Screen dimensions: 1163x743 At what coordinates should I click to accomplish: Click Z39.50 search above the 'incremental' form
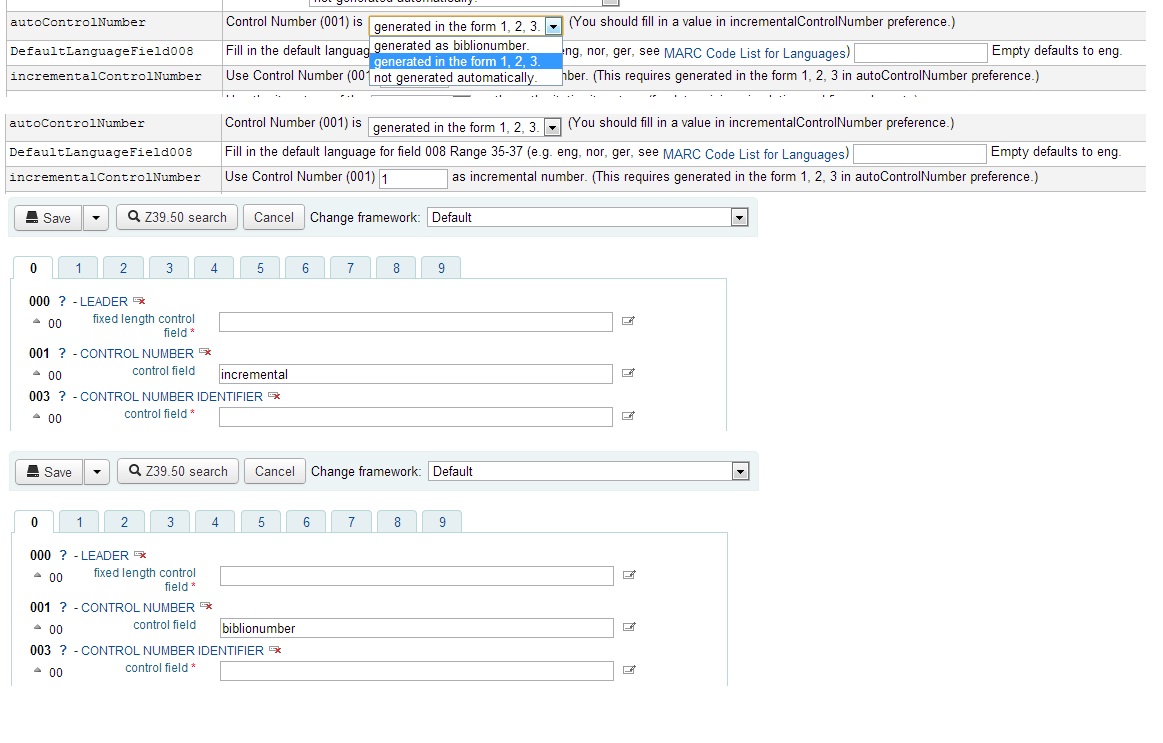177,218
